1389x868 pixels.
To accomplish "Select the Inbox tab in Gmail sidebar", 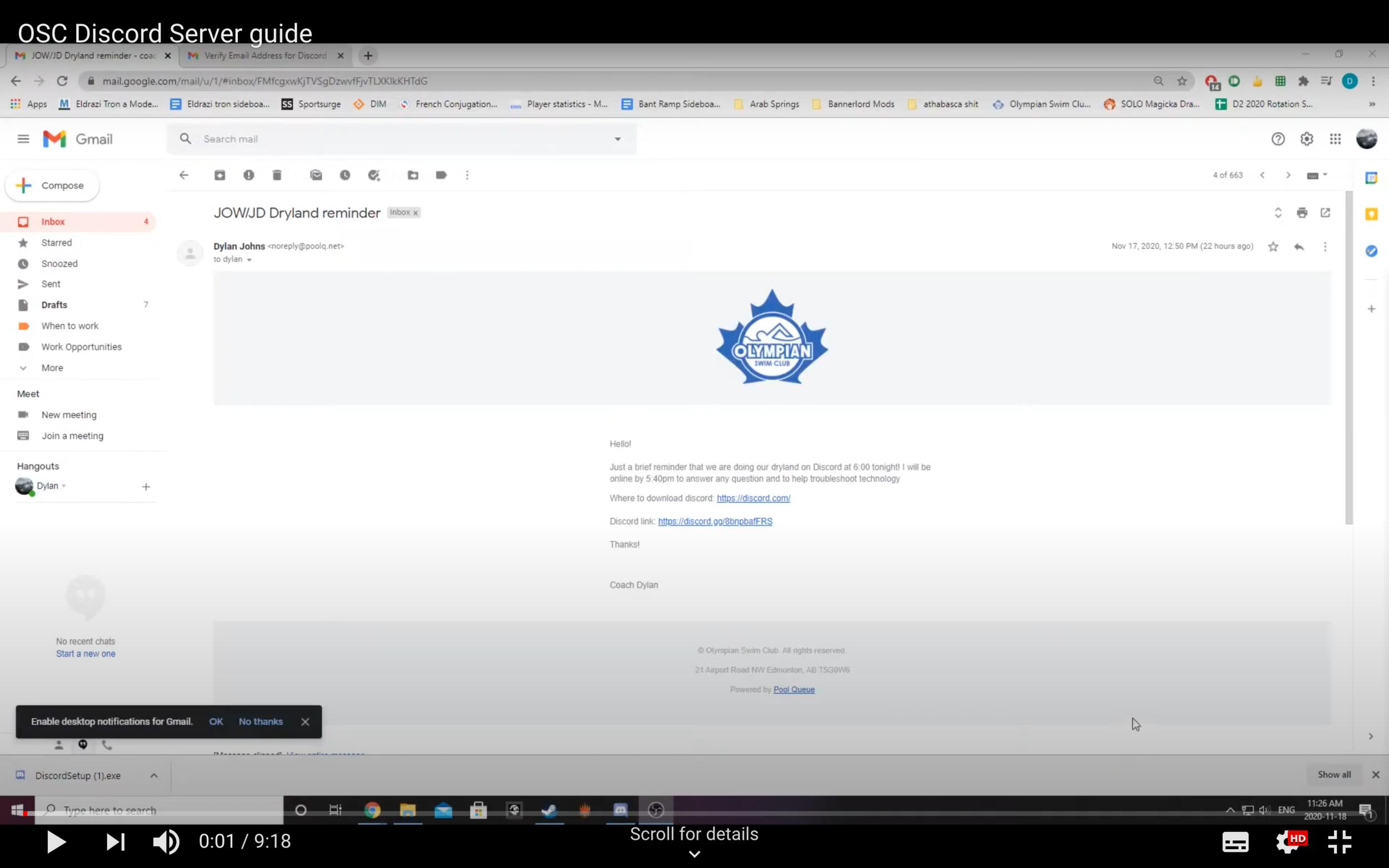I will (x=52, y=221).
